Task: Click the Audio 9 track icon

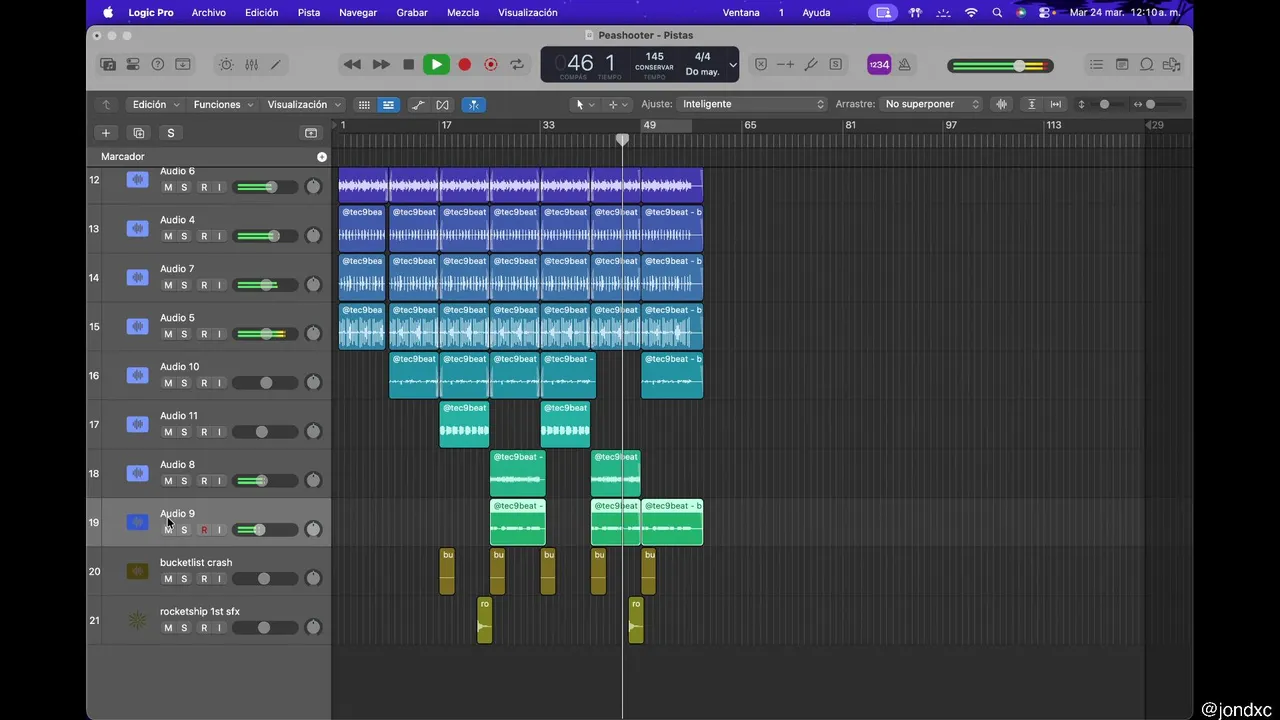Action: click(137, 522)
